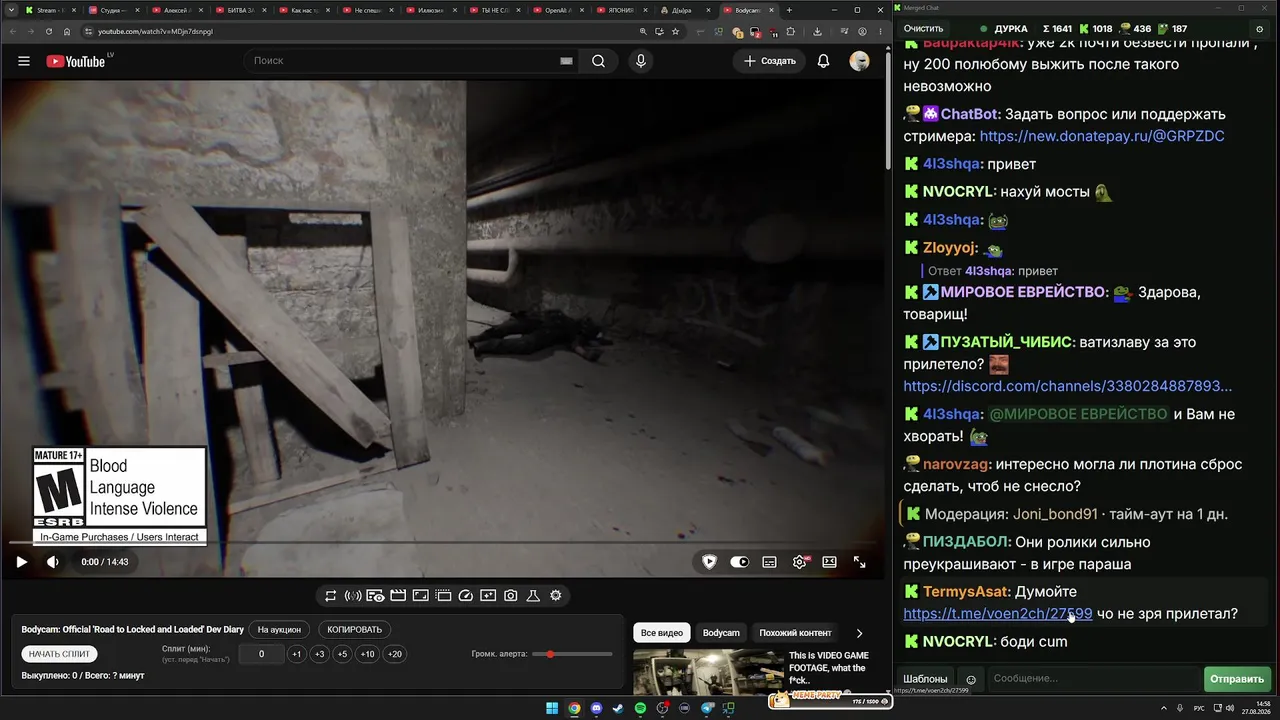This screenshot has width=1280, height=720.
Task: Toggle autoplay switch in the player
Action: [739, 562]
